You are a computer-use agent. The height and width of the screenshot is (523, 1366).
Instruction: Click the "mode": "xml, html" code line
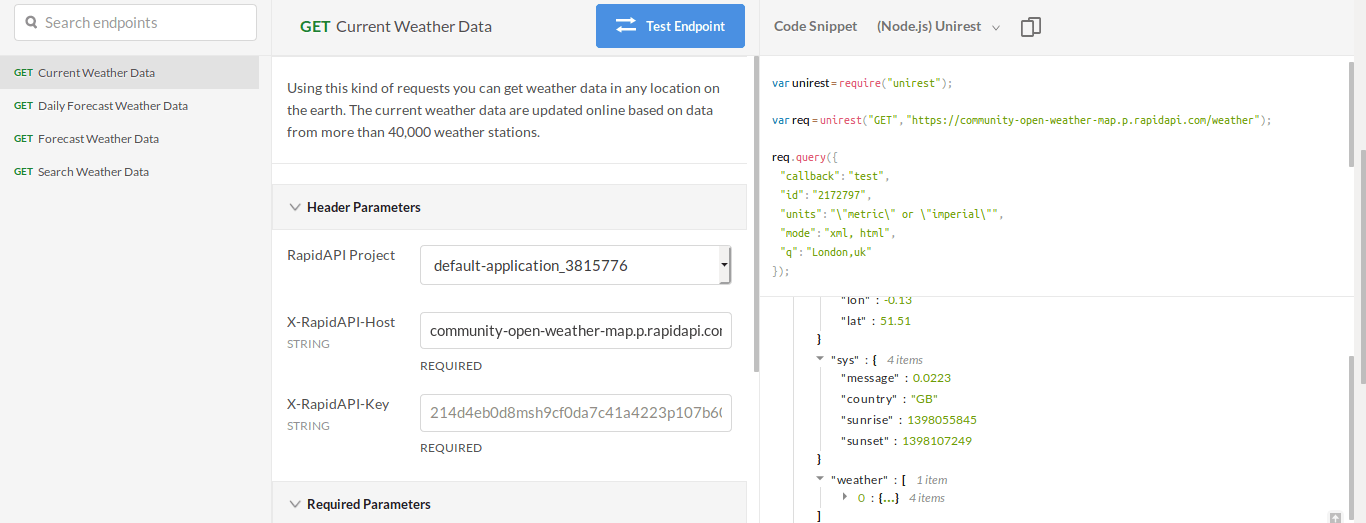pos(838,233)
